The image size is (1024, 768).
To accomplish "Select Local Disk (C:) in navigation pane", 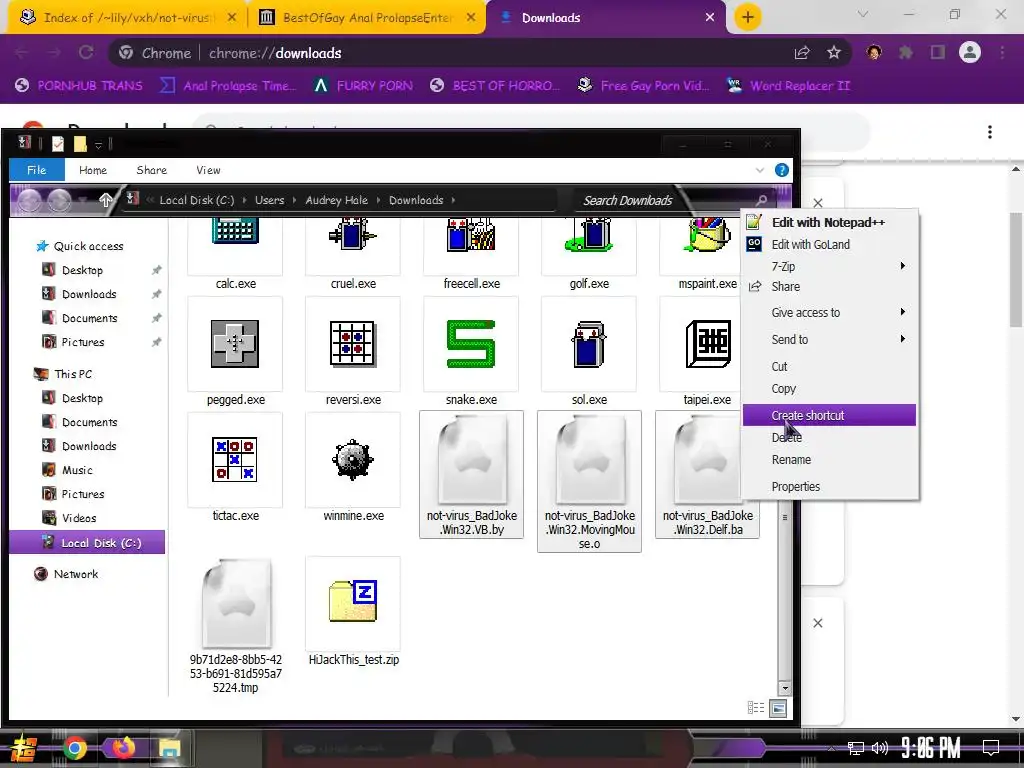I will tap(87, 543).
